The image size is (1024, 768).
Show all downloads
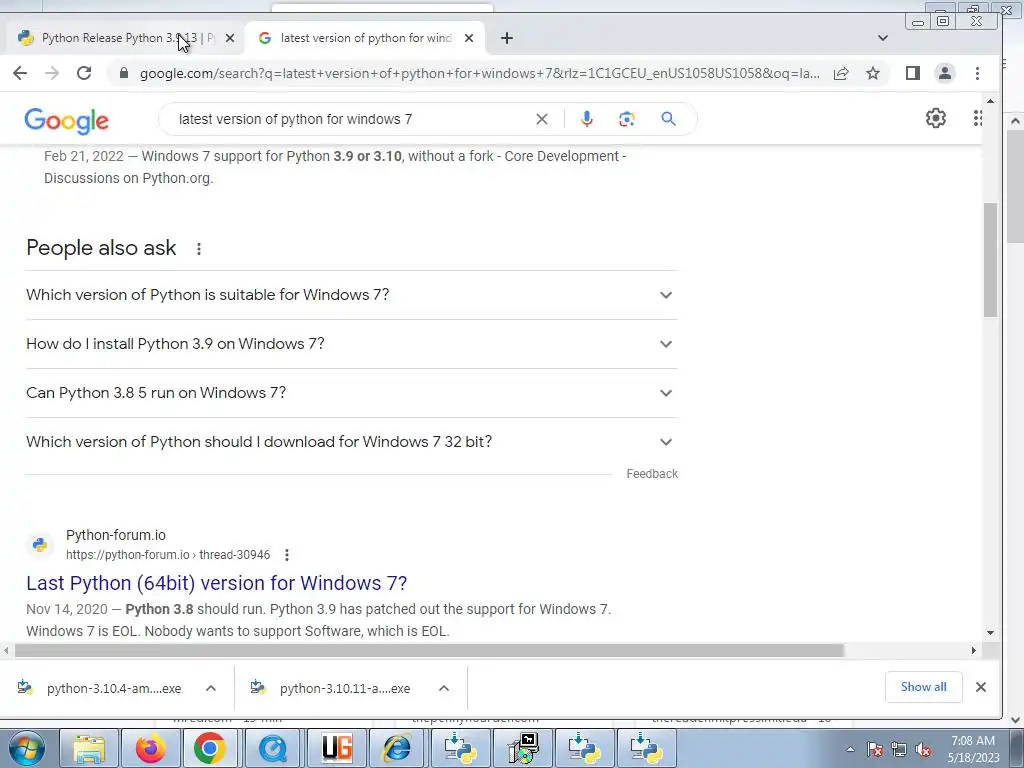pos(923,687)
